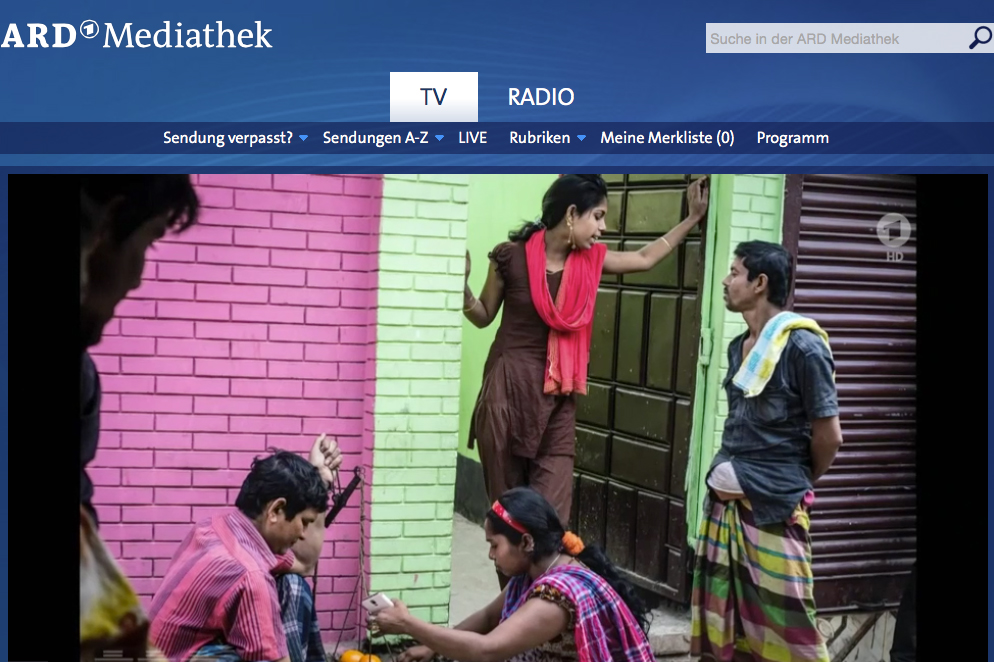Open the Sendung verpasst? dropdown menu
Viewport: 994px width, 662px height.
click(x=228, y=138)
